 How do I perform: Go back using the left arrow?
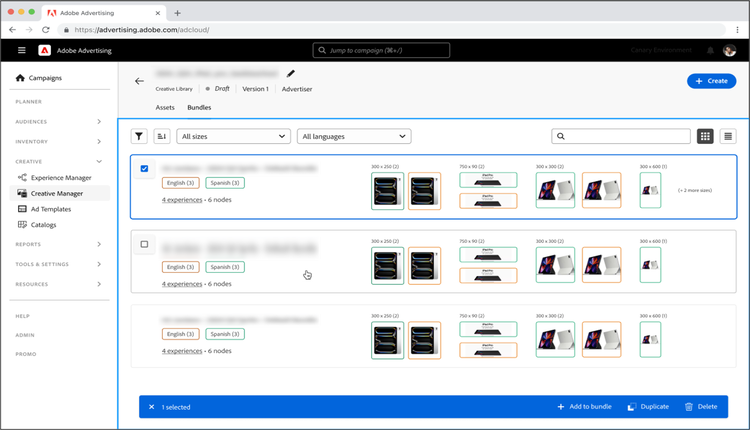click(140, 81)
